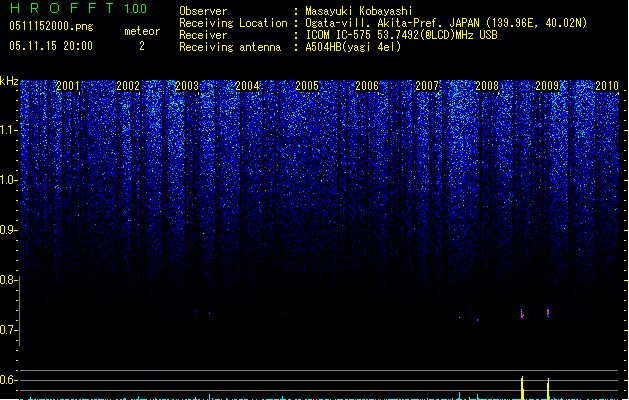629x400 pixels.
Task: Click the 2005 time marker
Action: point(307,86)
